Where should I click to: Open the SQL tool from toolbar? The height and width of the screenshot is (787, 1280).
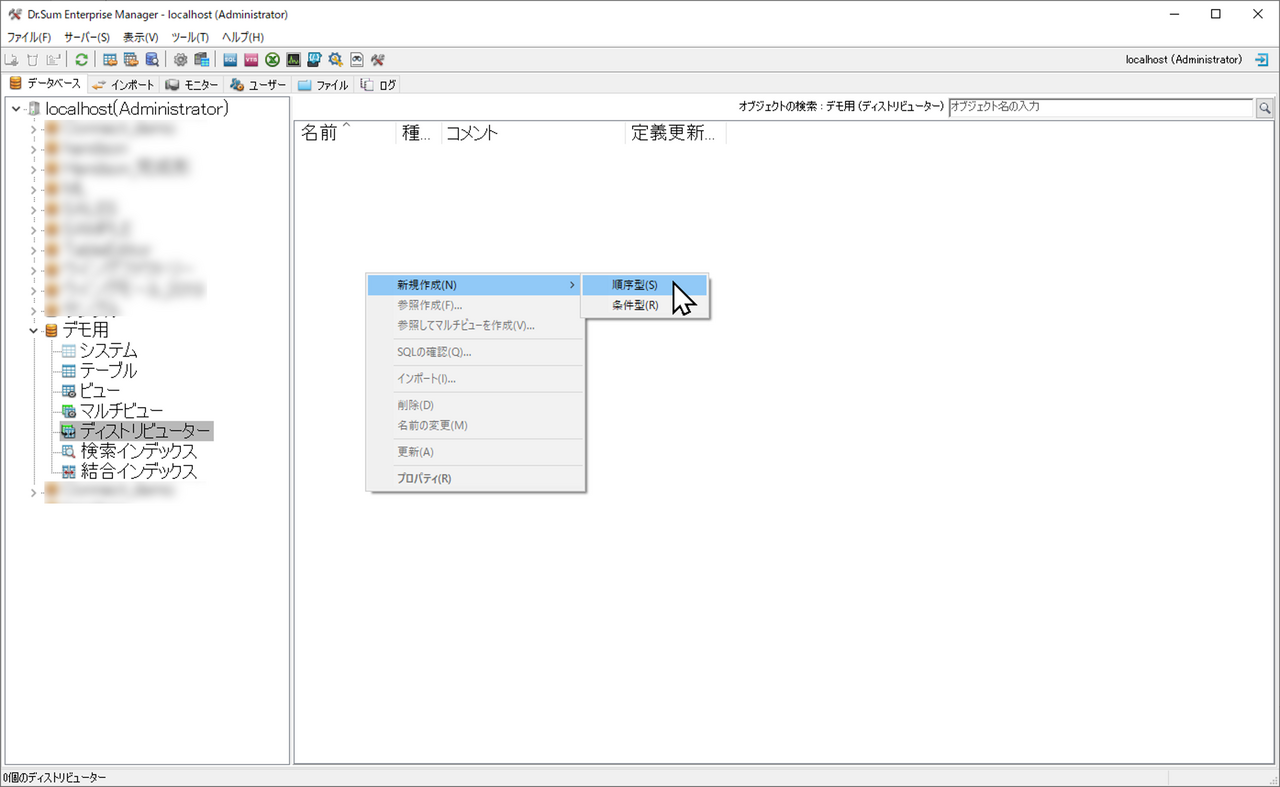[x=230, y=60]
